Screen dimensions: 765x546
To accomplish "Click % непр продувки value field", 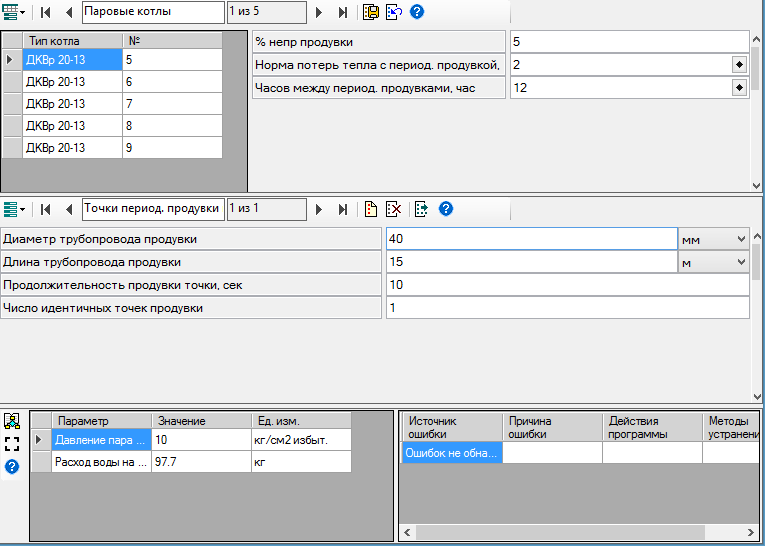I will point(628,42).
